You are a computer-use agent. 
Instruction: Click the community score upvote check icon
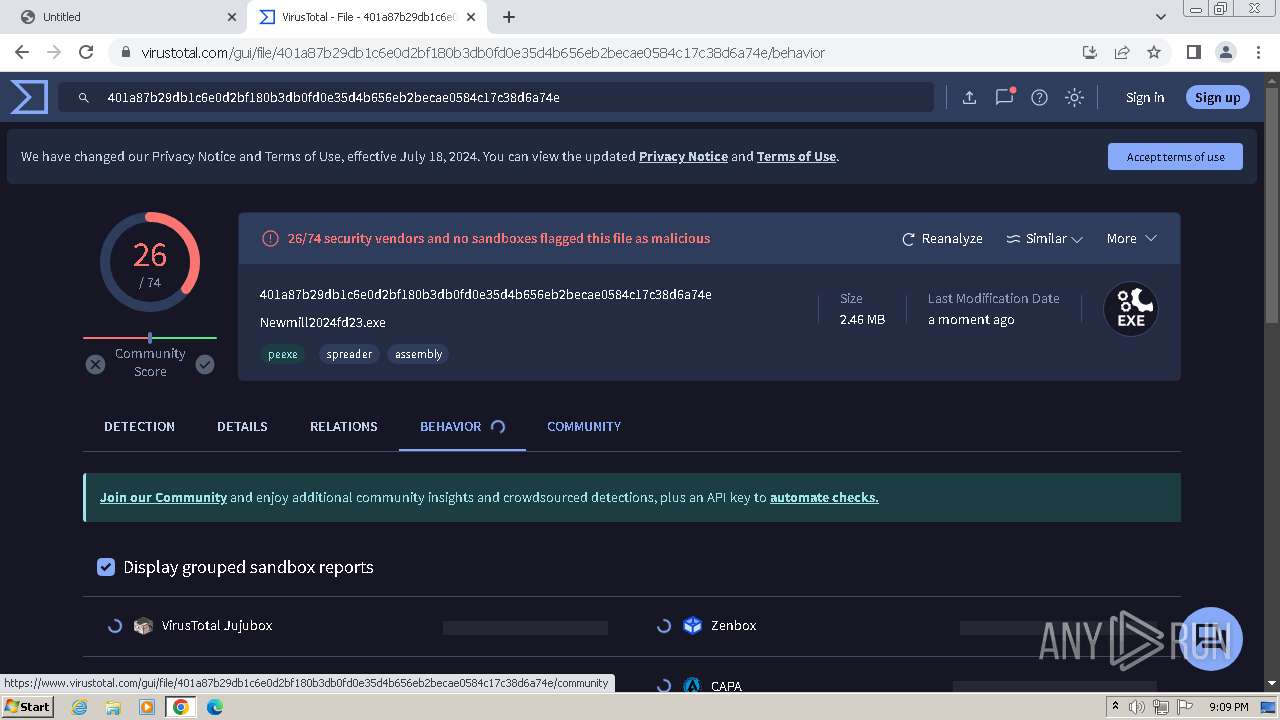205,364
